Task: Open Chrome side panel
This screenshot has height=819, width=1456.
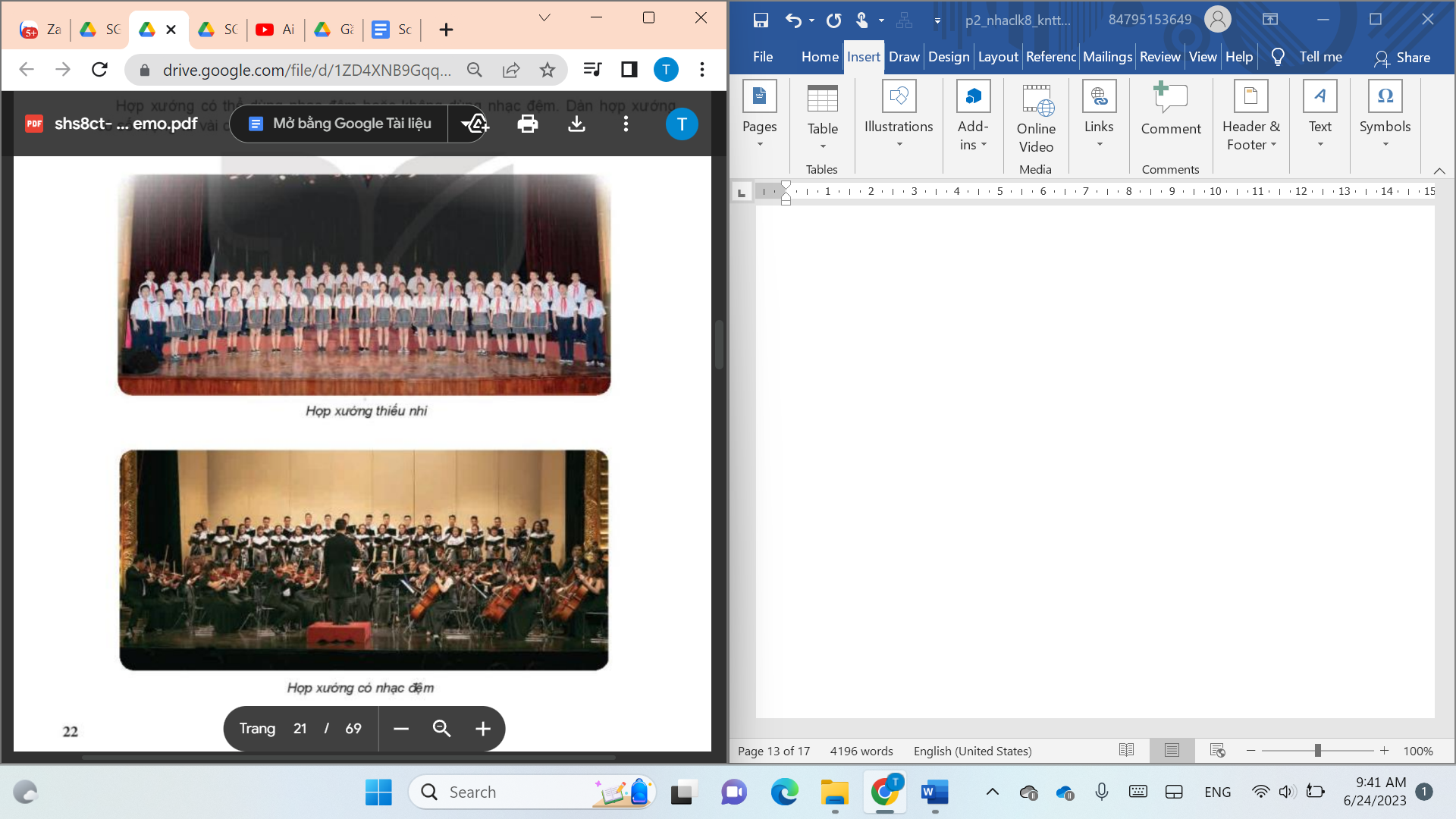Action: click(629, 70)
